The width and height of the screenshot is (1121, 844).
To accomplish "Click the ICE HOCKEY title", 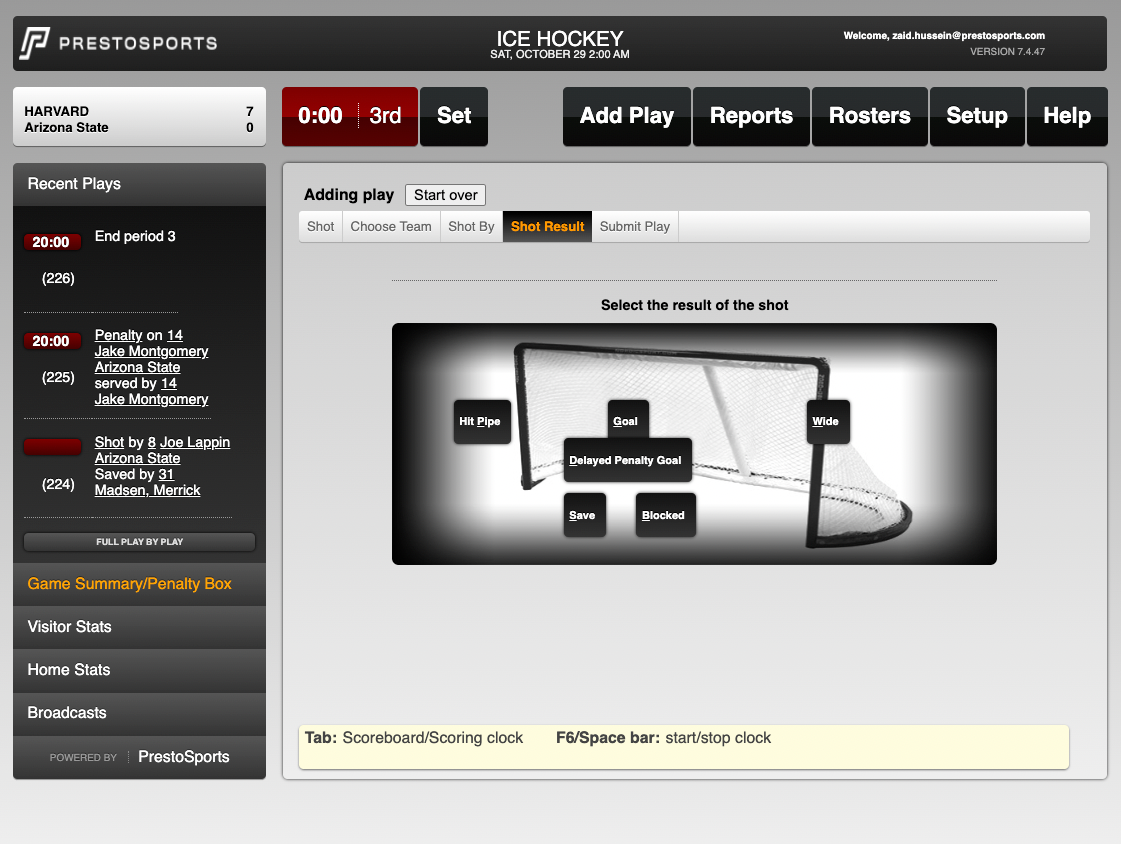I will [560, 38].
